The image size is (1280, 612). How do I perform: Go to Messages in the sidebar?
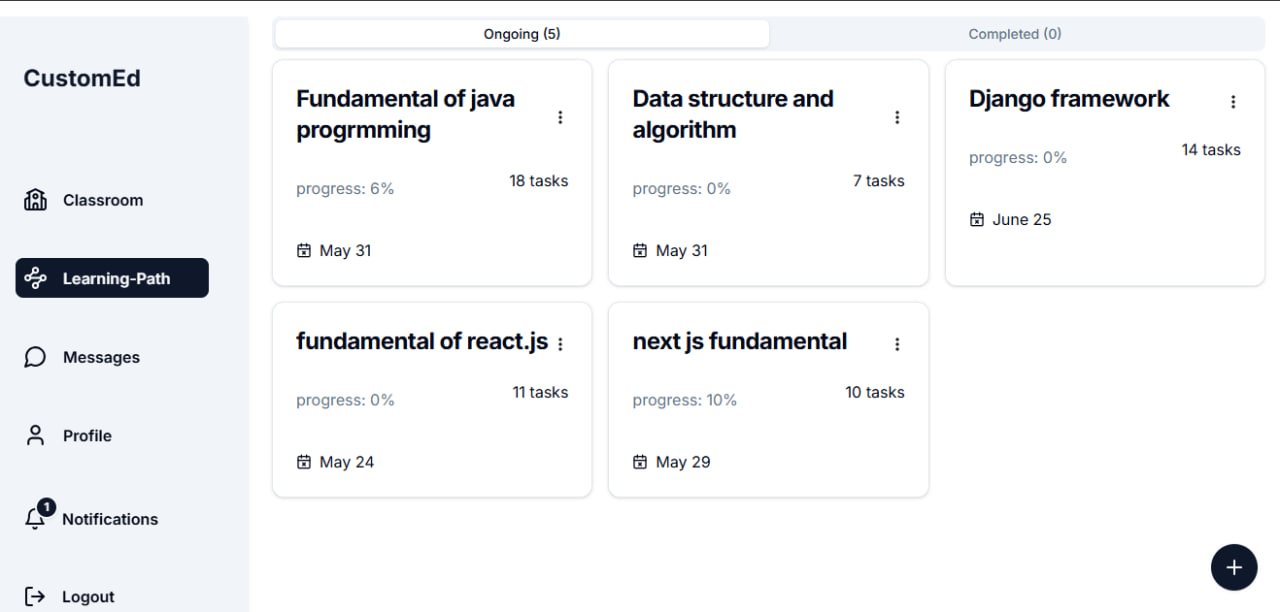[x=101, y=357]
